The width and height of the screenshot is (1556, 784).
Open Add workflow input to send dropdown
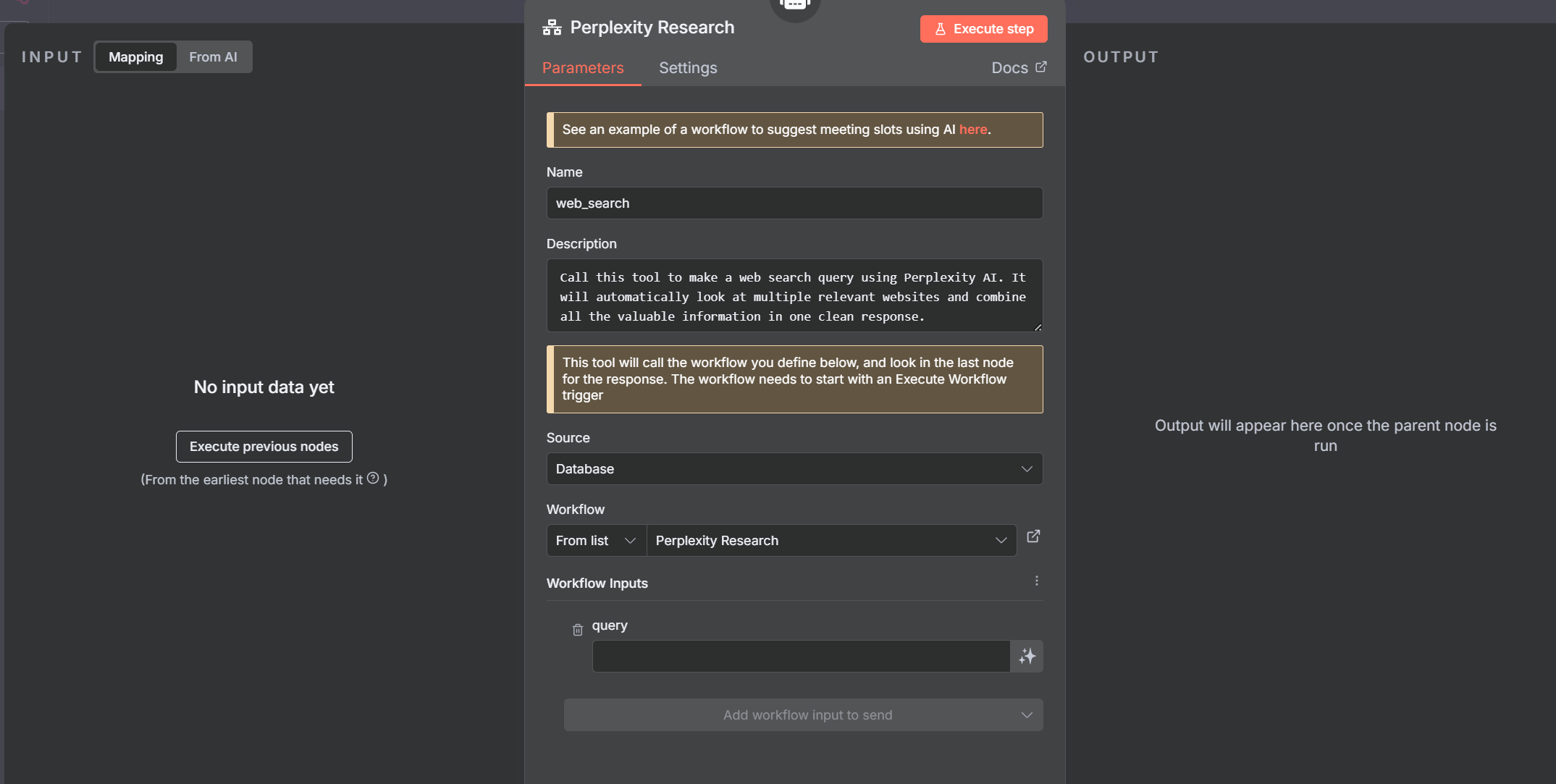click(803, 715)
